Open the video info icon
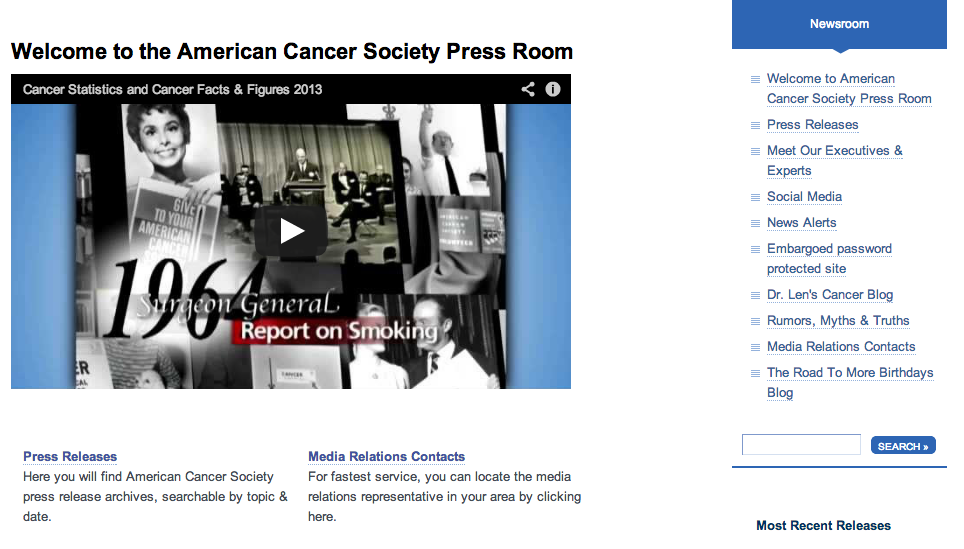 [553, 89]
